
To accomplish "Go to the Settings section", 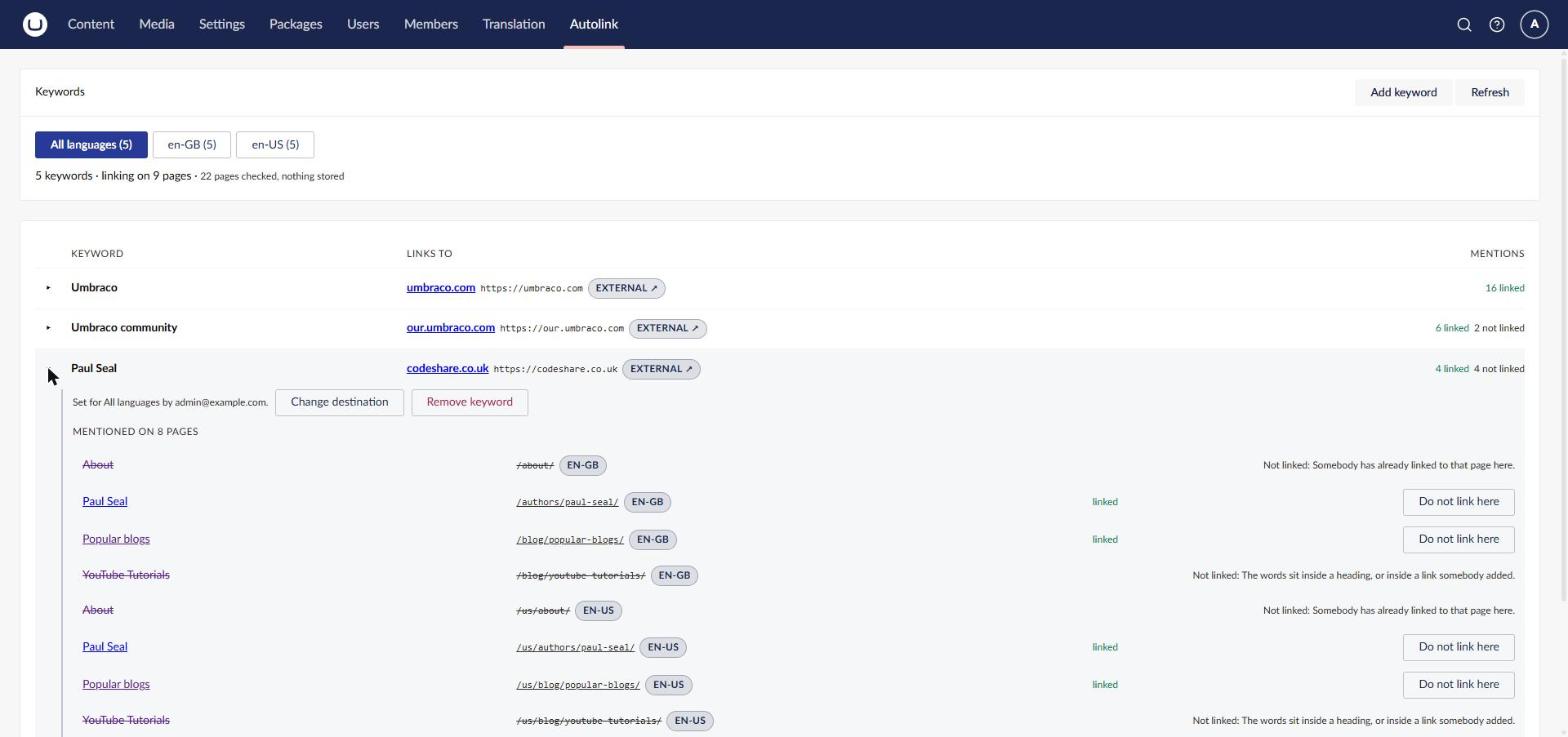I will coord(222,24).
